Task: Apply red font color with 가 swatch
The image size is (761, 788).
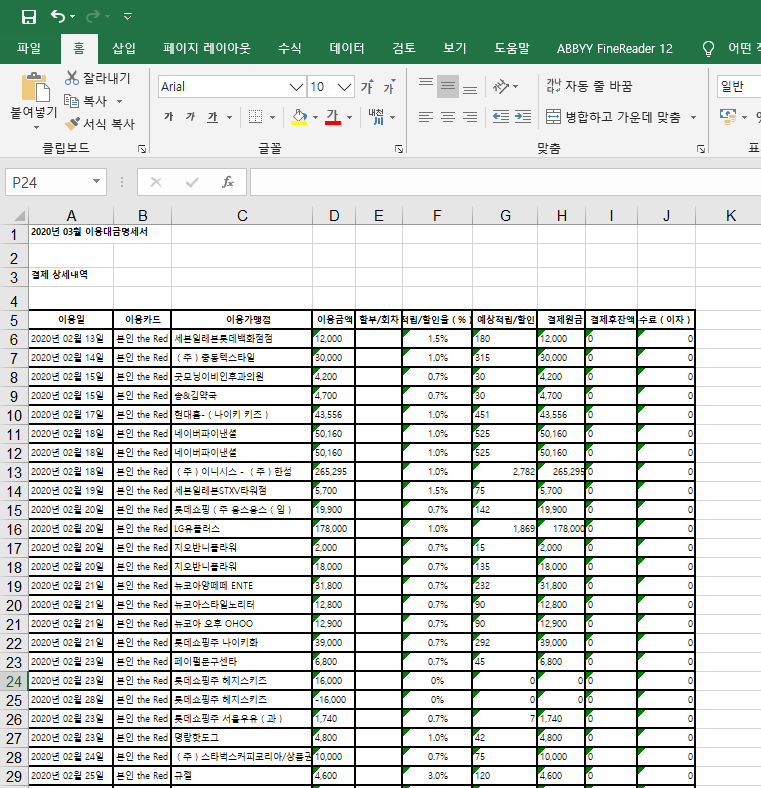Action: tap(333, 117)
